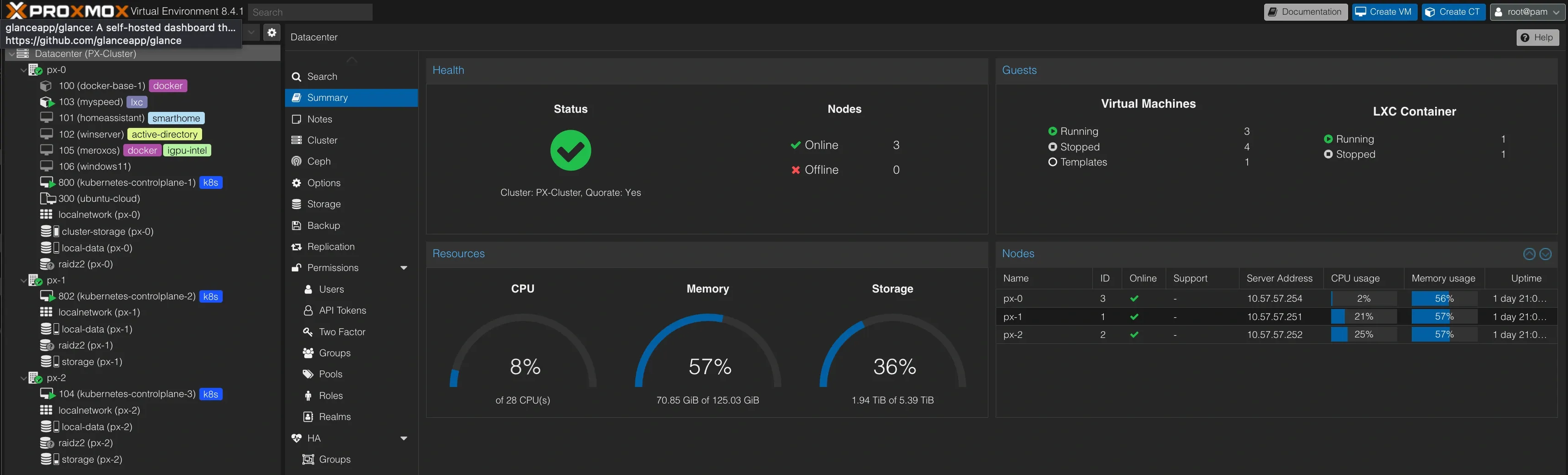The image size is (1568, 475).
Task: Click the gear settings icon above the resource tree
Action: click(271, 32)
